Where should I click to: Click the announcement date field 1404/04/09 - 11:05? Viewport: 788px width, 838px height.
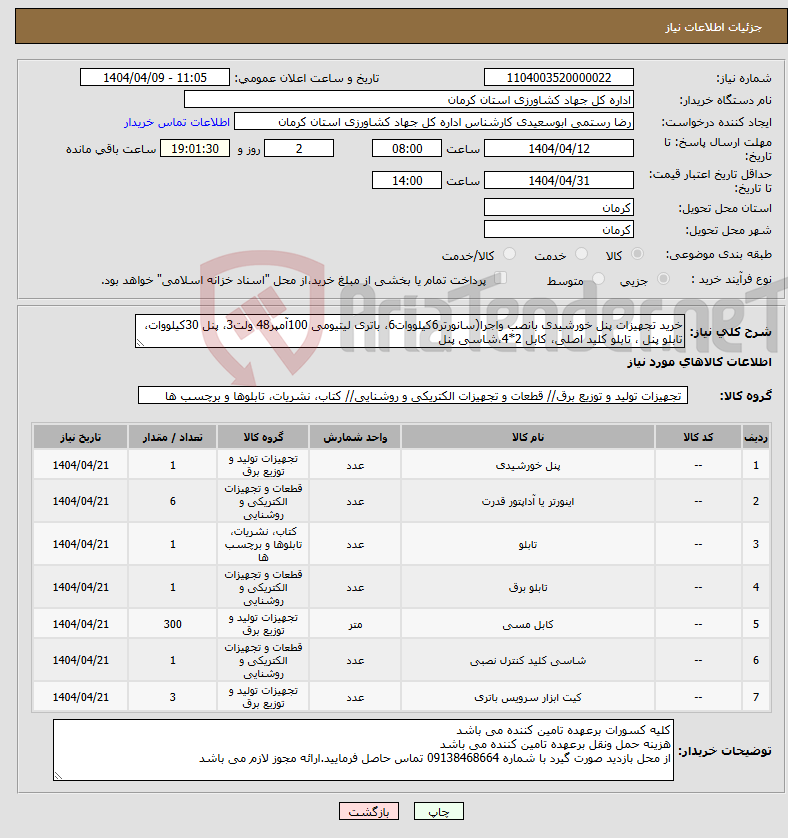point(154,77)
